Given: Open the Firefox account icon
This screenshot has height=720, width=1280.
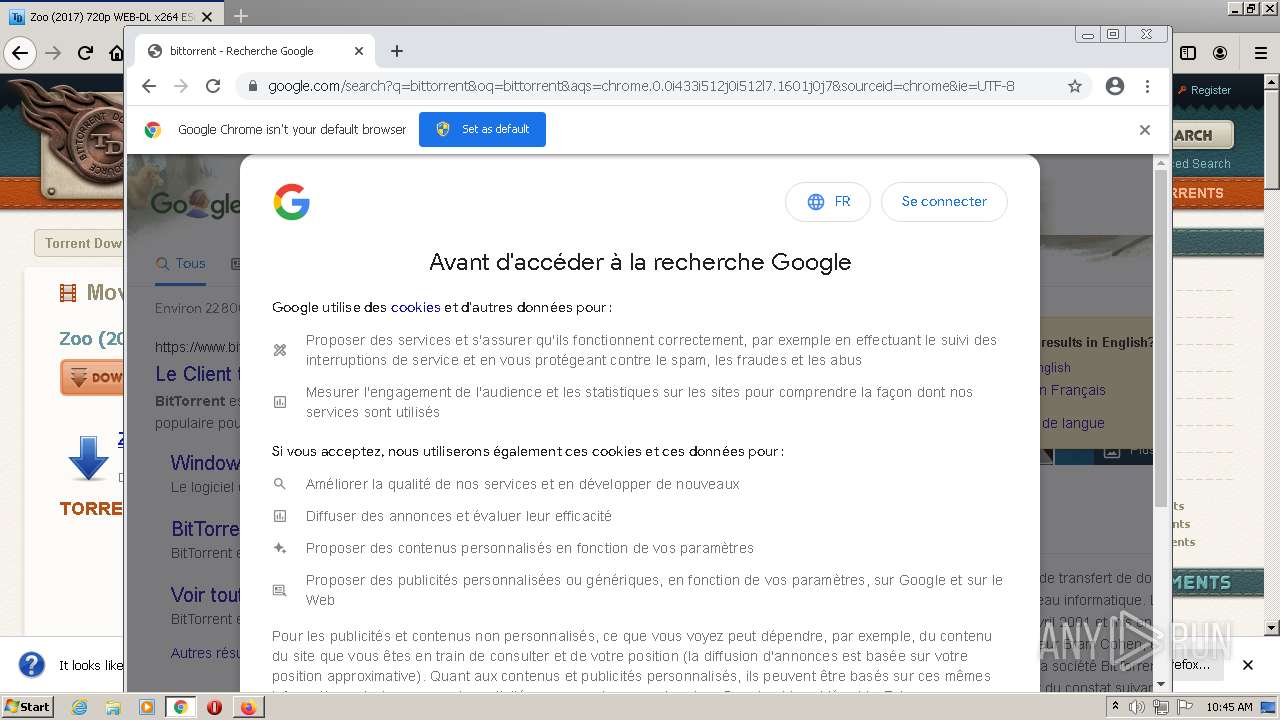Looking at the screenshot, I should coord(1220,53).
